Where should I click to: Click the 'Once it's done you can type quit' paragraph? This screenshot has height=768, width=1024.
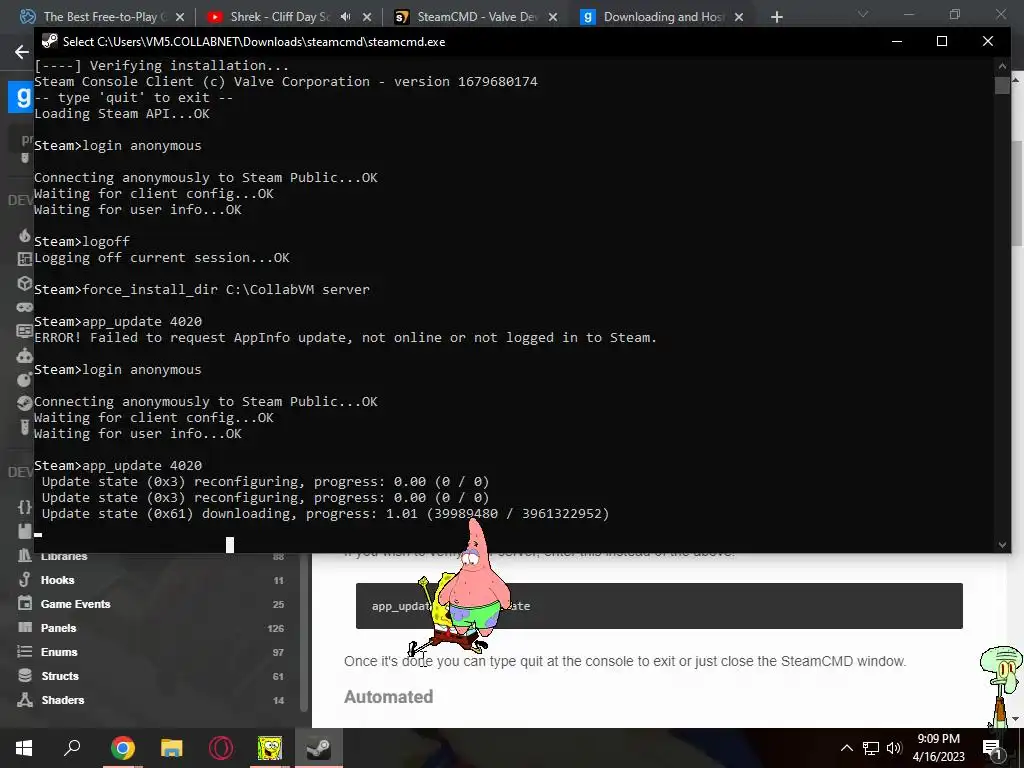click(x=625, y=661)
